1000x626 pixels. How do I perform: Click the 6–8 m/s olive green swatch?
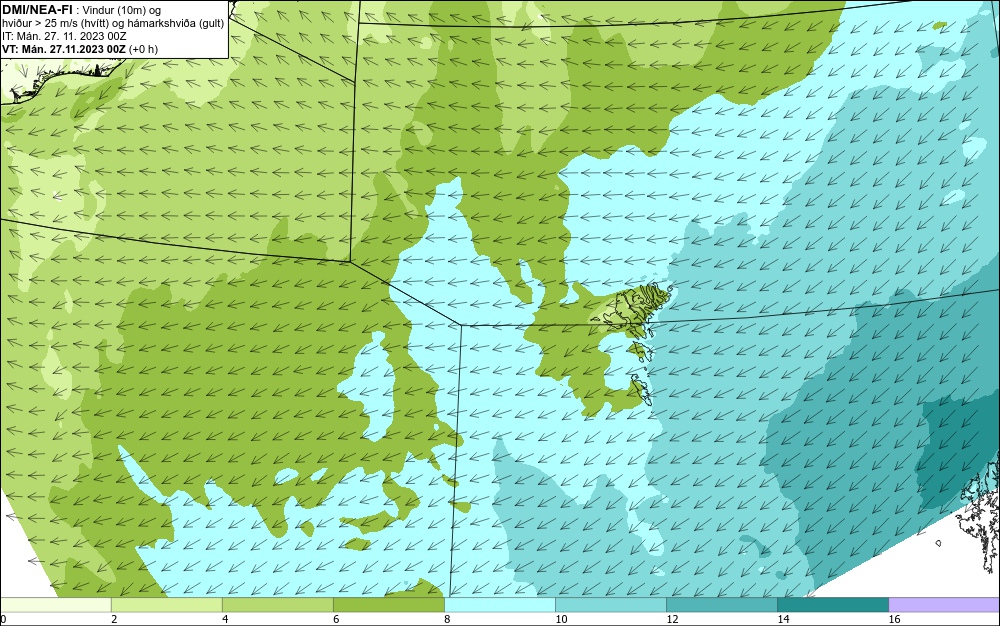[389, 604]
